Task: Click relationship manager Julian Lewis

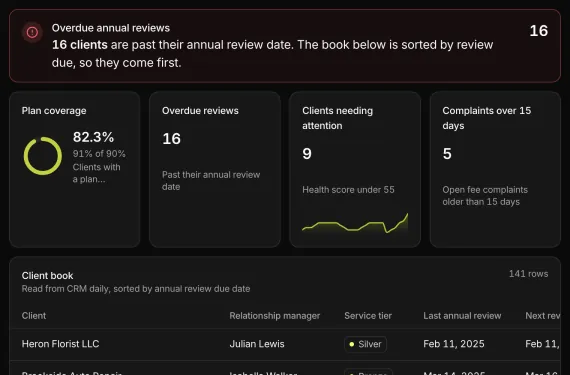Action: (x=257, y=344)
